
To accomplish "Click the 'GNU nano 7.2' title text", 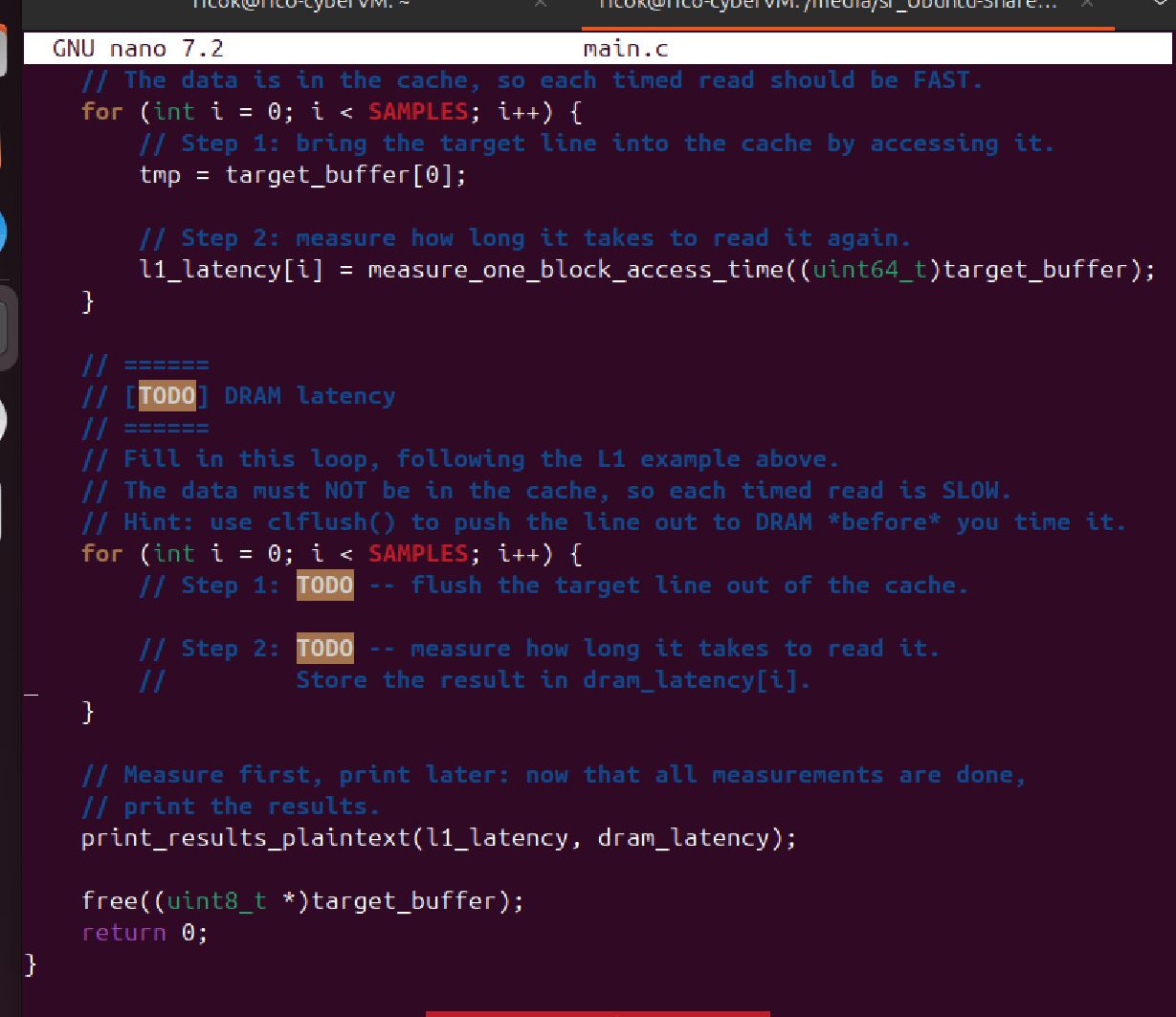I will pos(138,48).
